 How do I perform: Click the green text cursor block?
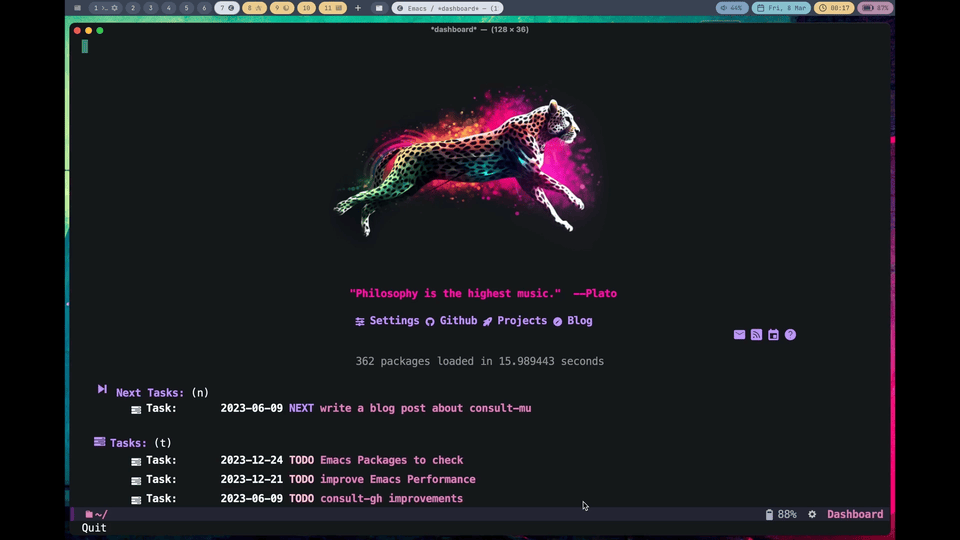(84, 47)
